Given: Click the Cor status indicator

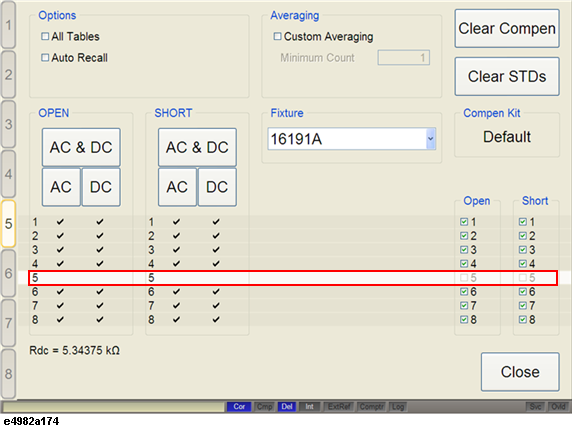Looking at the screenshot, I should (x=239, y=406).
